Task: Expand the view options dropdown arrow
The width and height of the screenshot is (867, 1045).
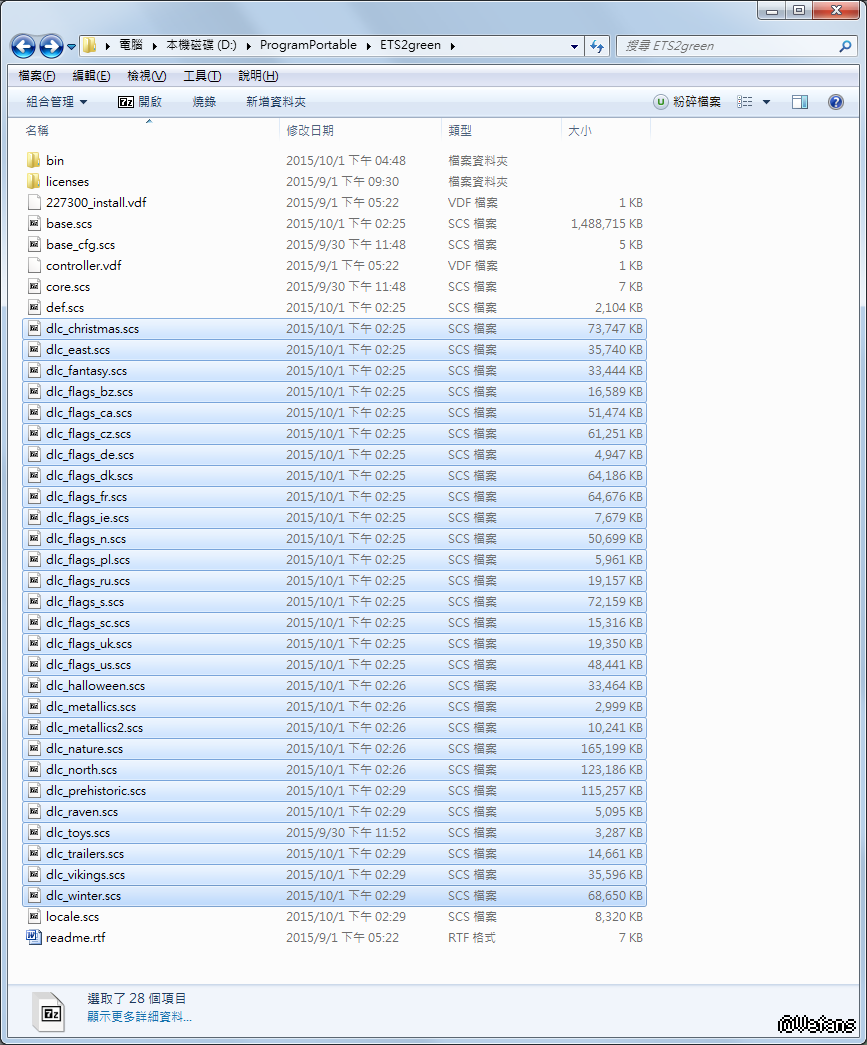Action: click(767, 102)
